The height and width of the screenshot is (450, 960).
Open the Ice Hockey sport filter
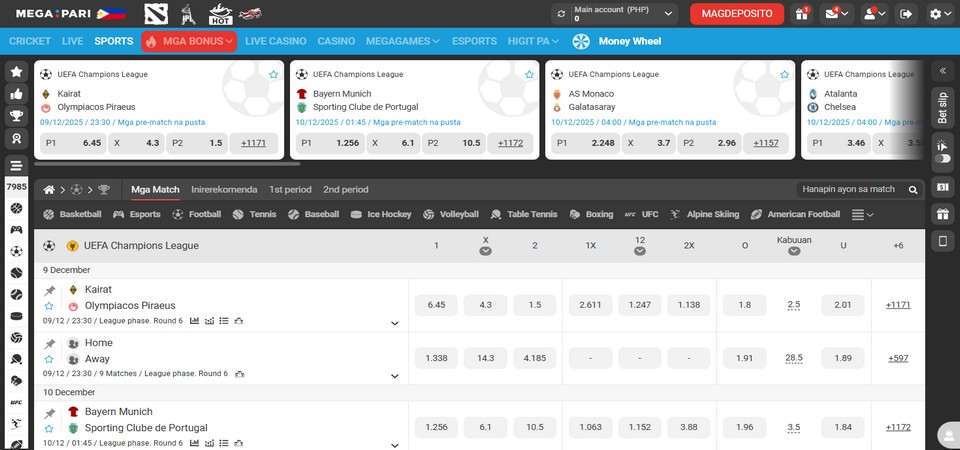click(381, 214)
